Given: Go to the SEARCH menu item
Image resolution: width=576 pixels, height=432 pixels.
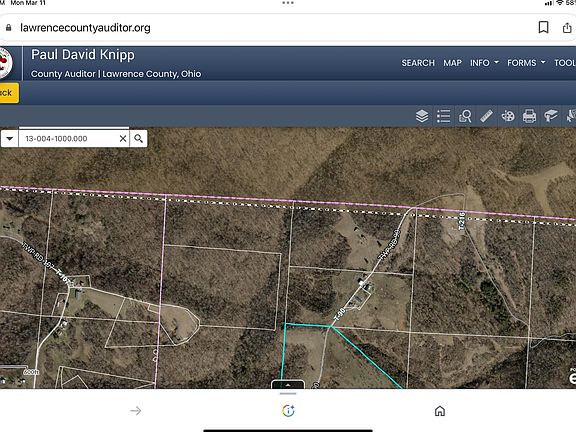Looking at the screenshot, I should pyautogui.click(x=418, y=63).
